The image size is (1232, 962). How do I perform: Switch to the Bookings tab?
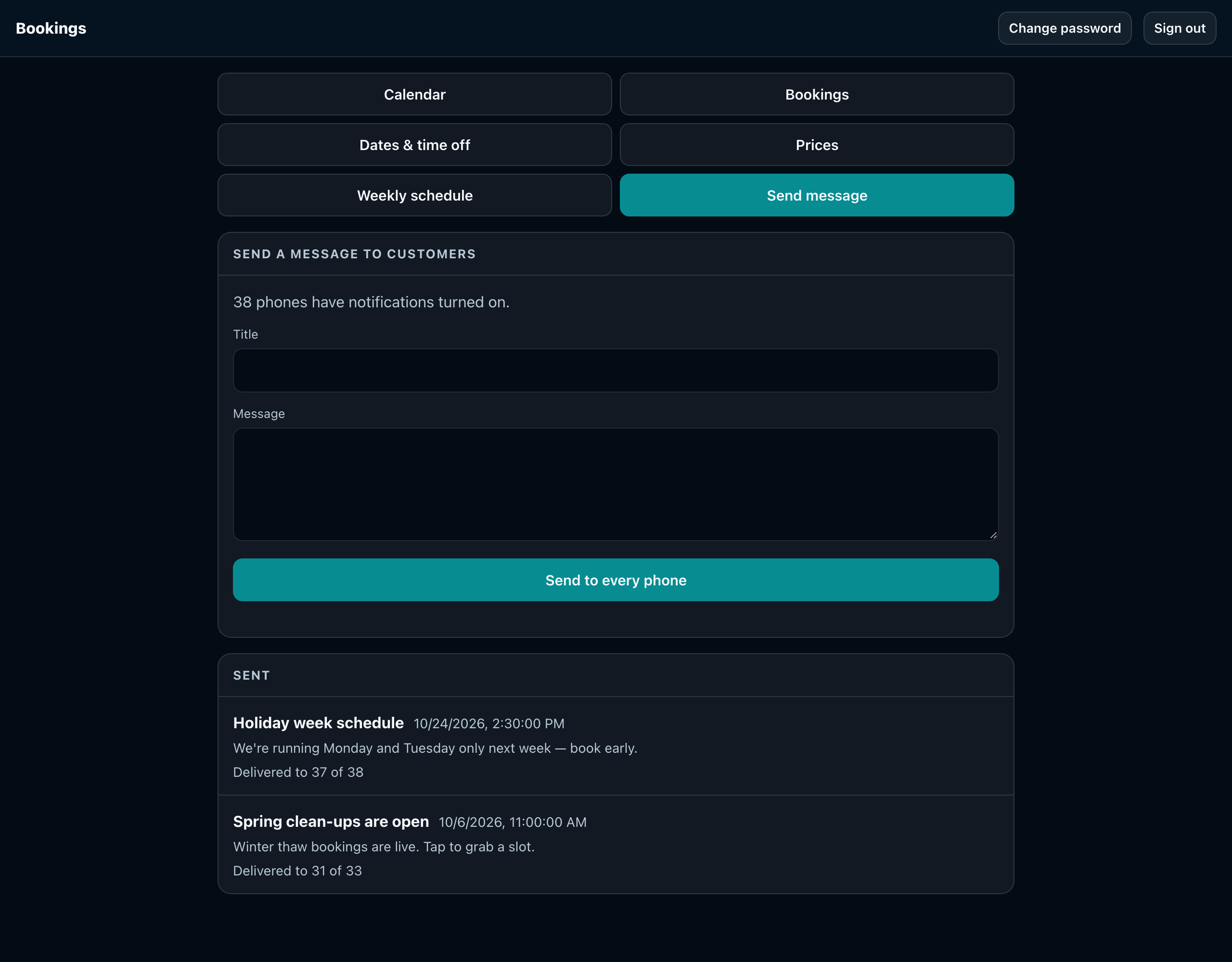(x=817, y=94)
